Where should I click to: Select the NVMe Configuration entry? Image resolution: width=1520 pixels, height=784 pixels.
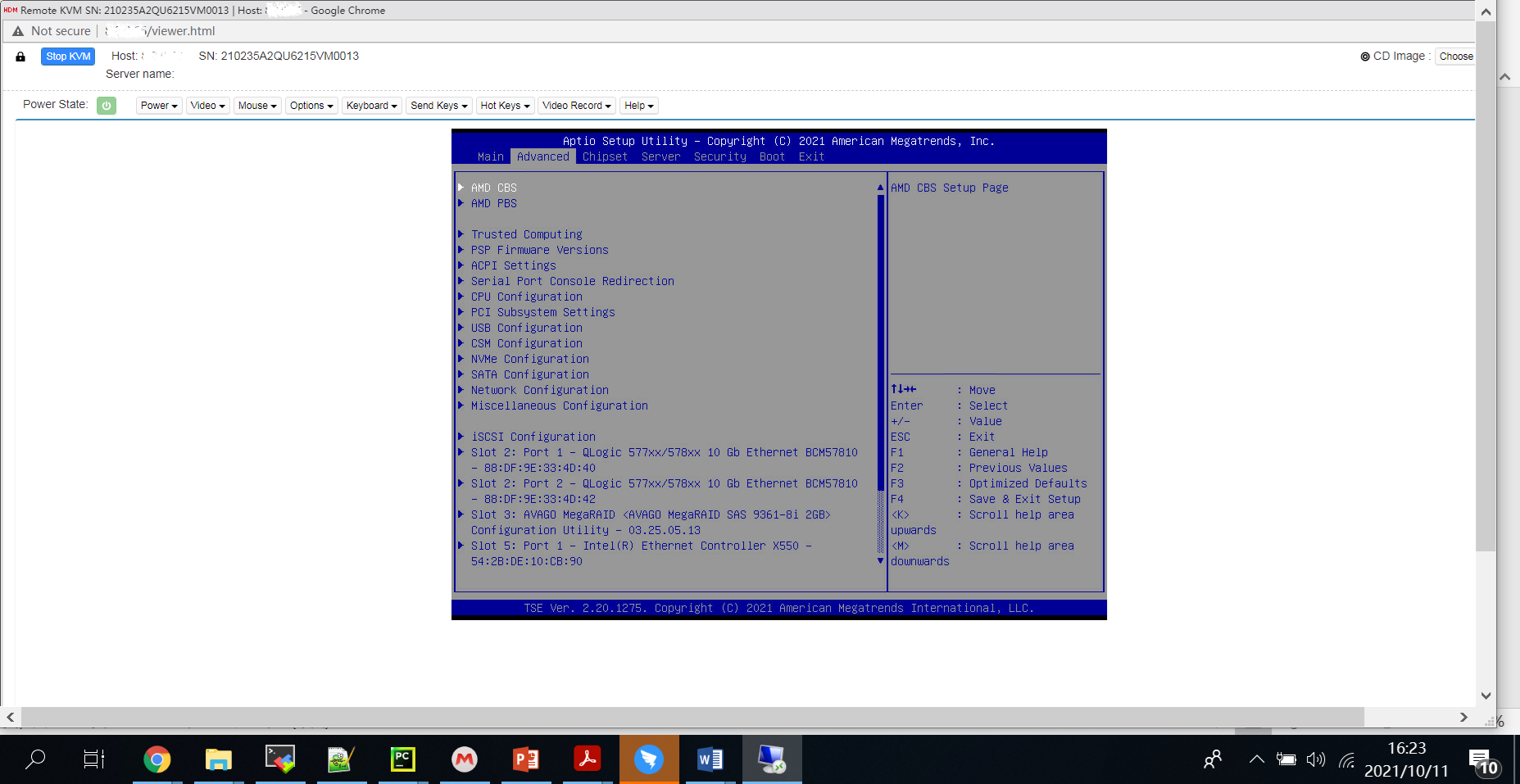click(529, 359)
